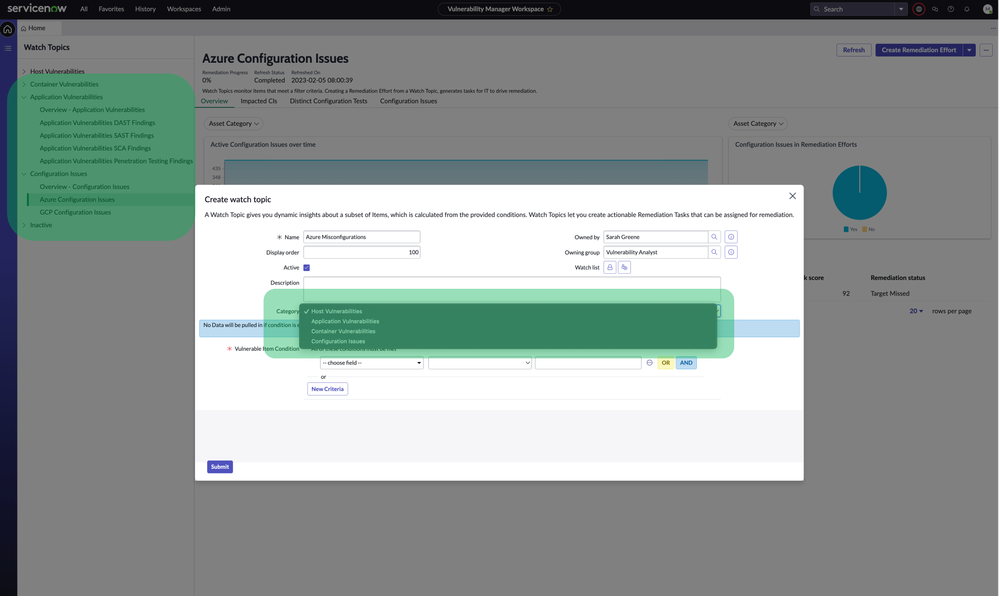
Task: Open the global search scope dropdown arrow
Action: point(900,9)
